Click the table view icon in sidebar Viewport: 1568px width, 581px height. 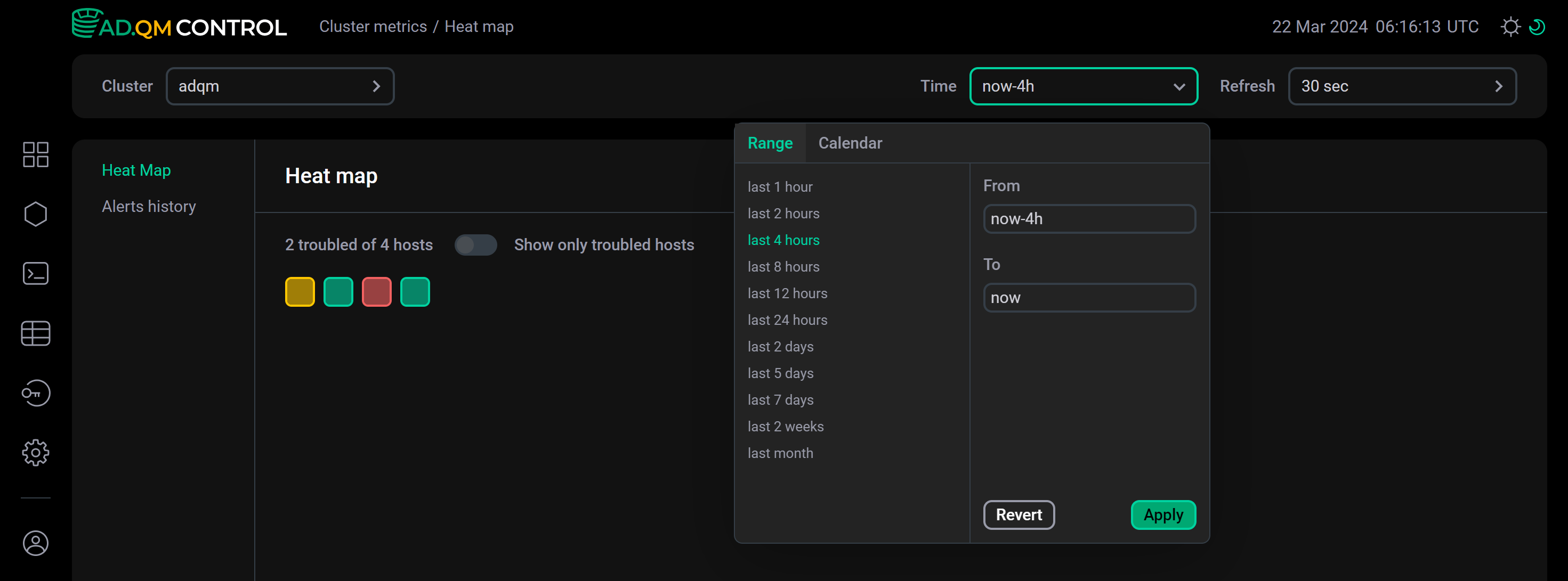35,333
